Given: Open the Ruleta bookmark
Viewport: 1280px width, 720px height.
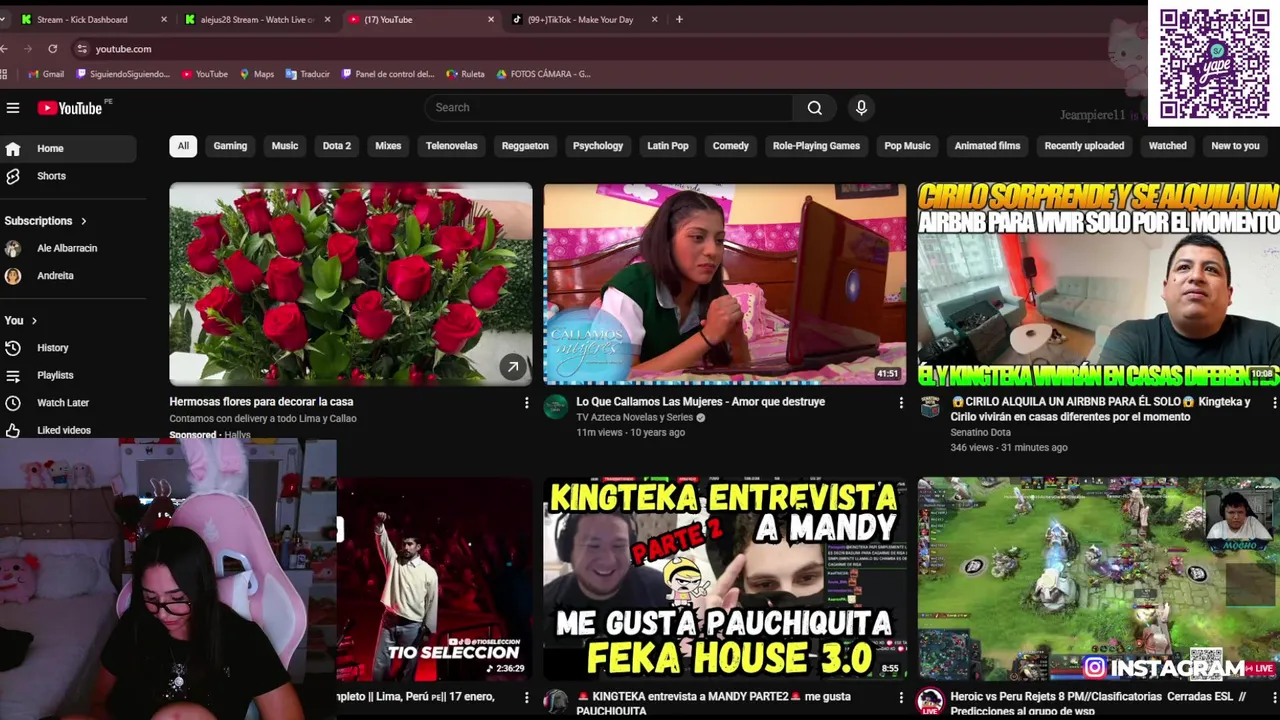Looking at the screenshot, I should pyautogui.click(x=466, y=74).
